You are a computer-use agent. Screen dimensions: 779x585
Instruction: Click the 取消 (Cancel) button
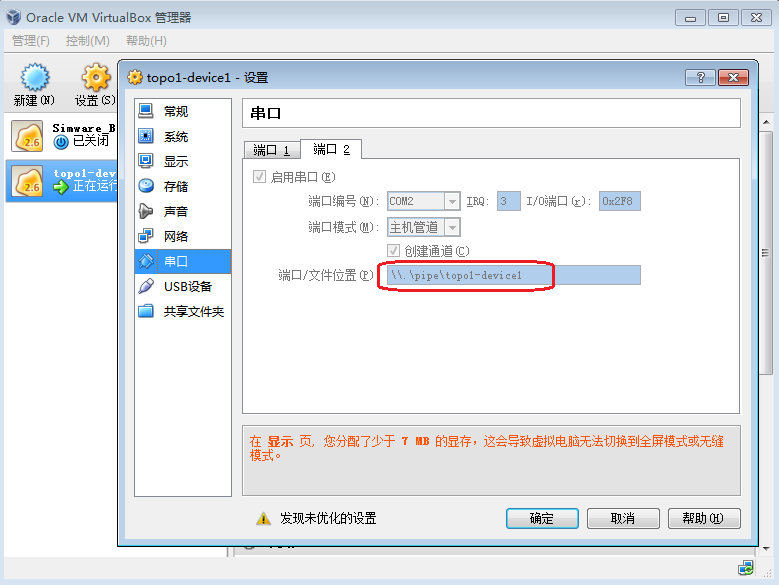[623, 518]
